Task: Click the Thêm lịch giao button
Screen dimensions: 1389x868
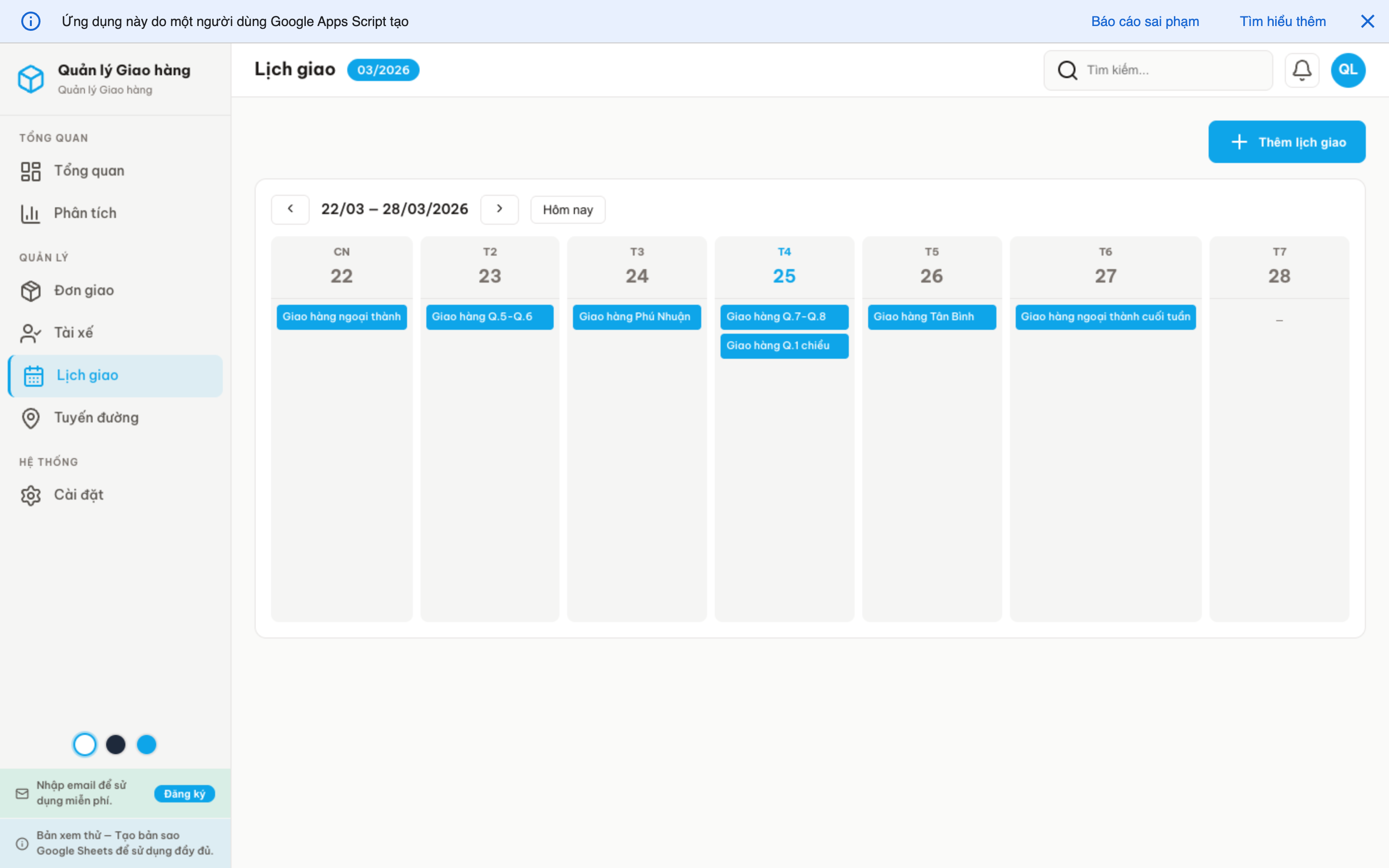Action: click(1287, 142)
